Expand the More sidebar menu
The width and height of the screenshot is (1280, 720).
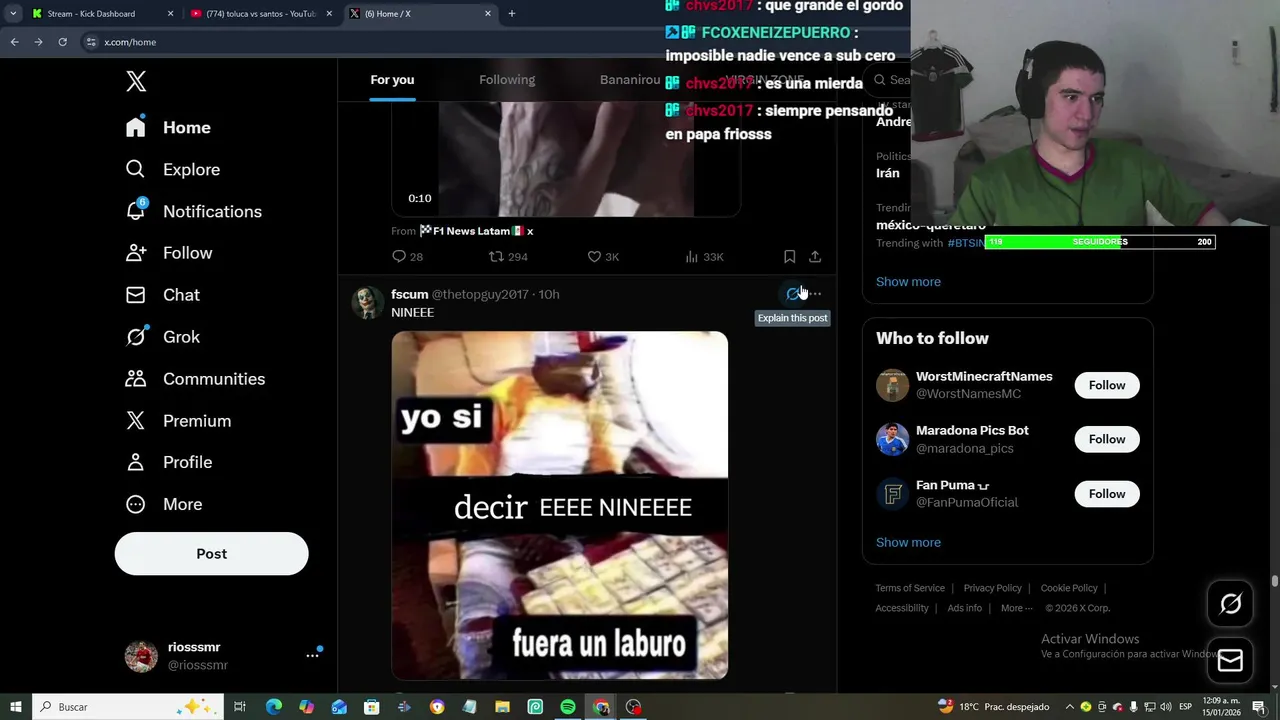pyautogui.click(x=163, y=504)
